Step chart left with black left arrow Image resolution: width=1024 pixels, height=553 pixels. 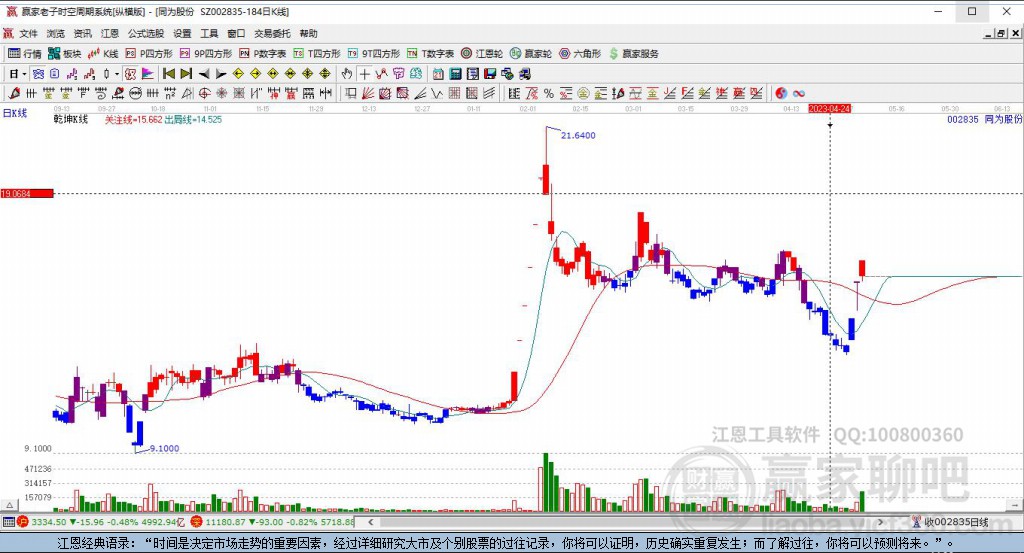pos(204,74)
